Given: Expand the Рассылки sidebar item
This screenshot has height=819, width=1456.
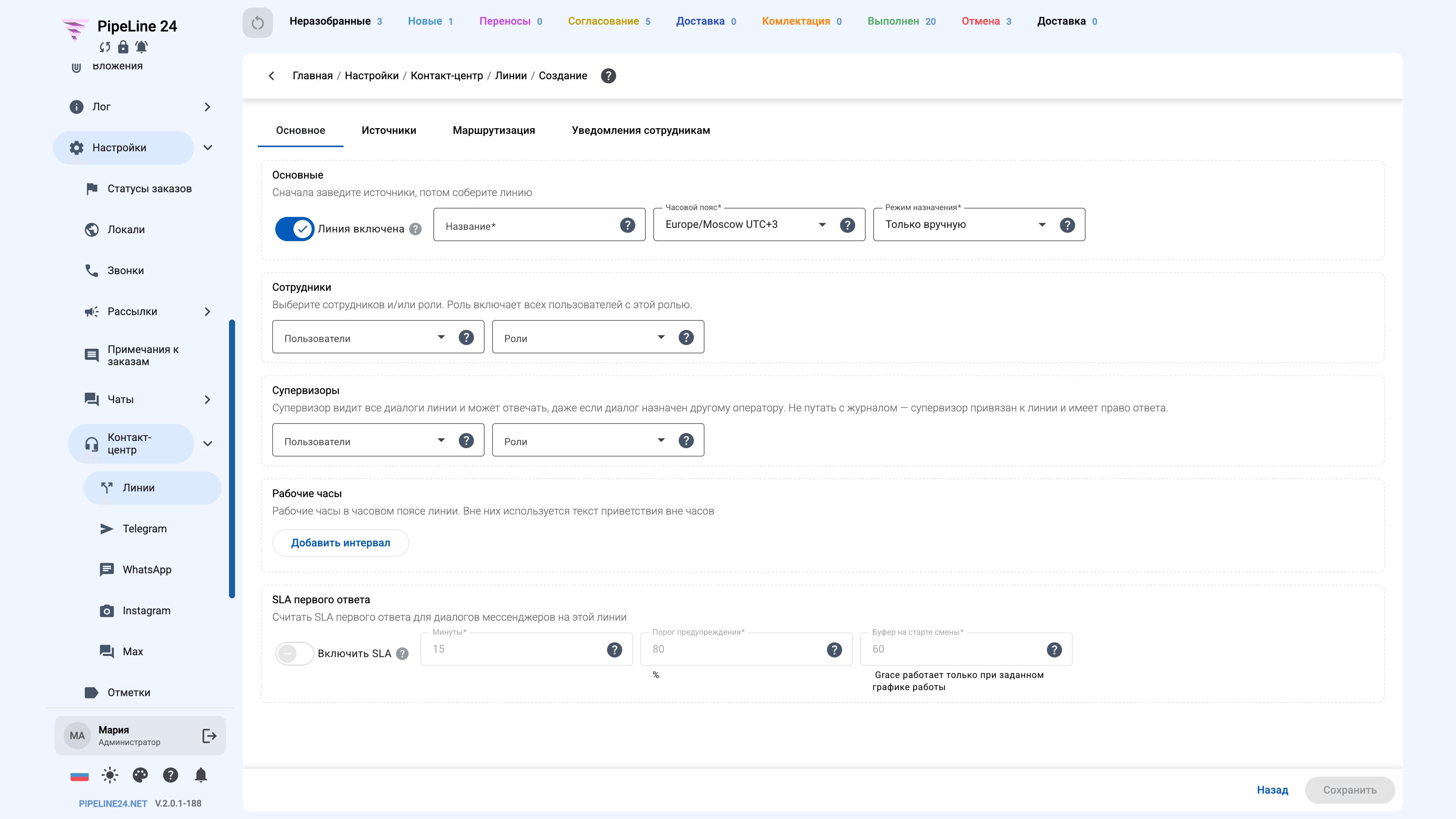Looking at the screenshot, I should pyautogui.click(x=207, y=312).
